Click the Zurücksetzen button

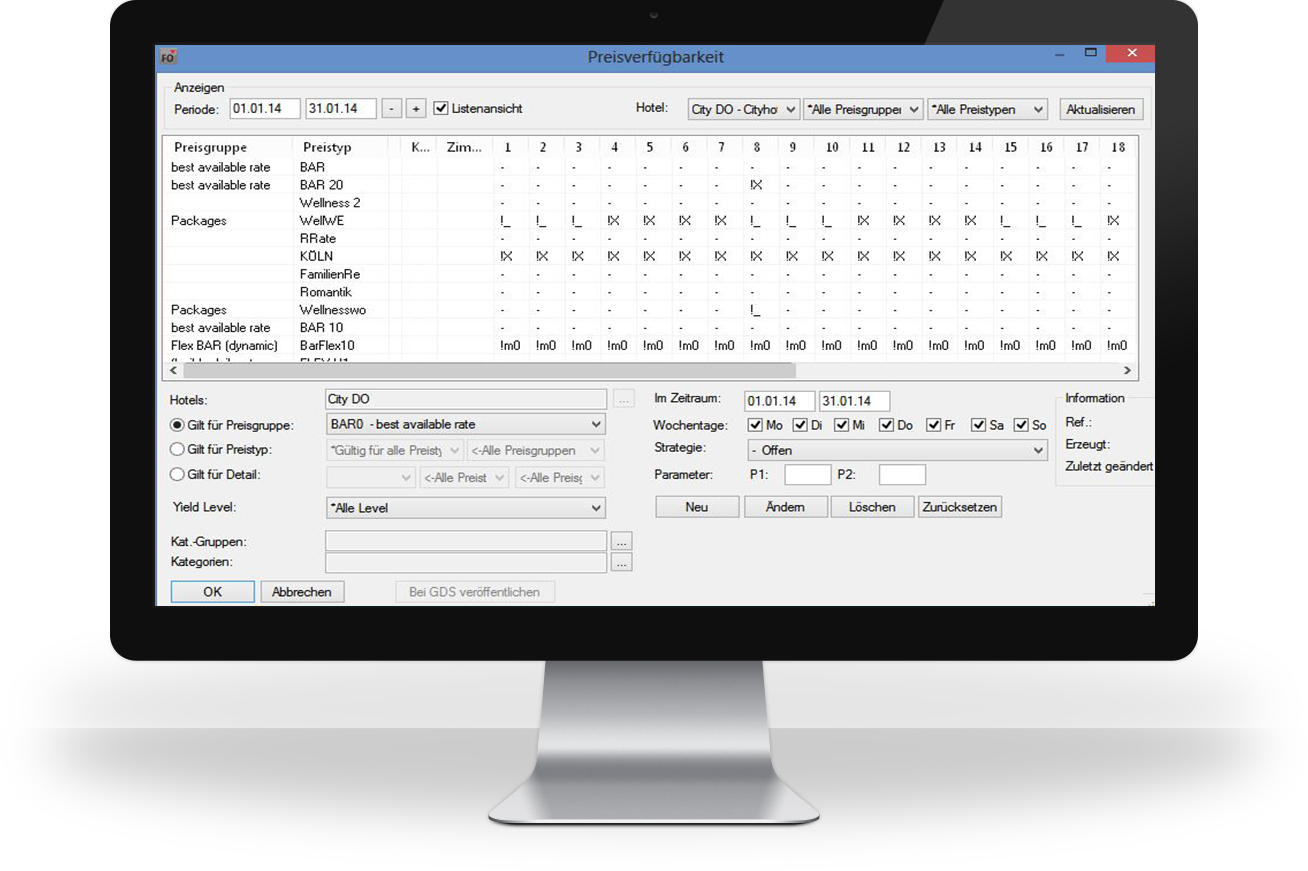[959, 507]
